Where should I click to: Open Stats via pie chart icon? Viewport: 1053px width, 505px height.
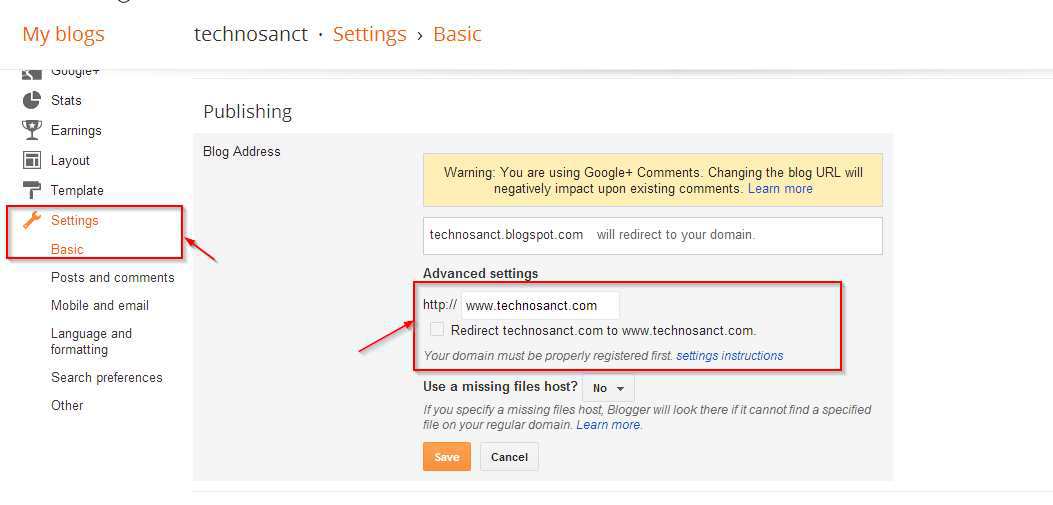[x=32, y=100]
